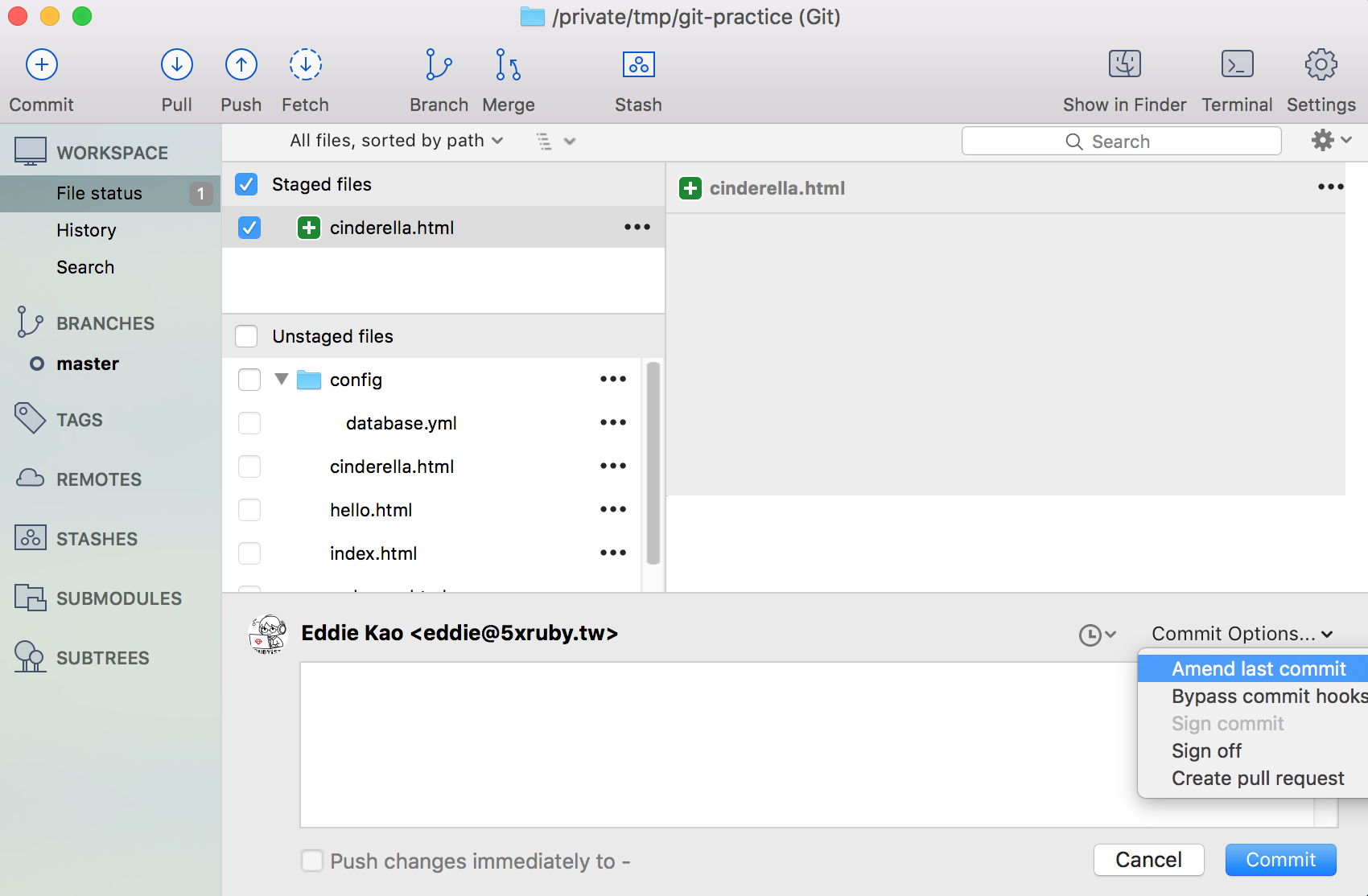Click the unstaged files list scrollbar
1368x896 pixels.
point(653,463)
